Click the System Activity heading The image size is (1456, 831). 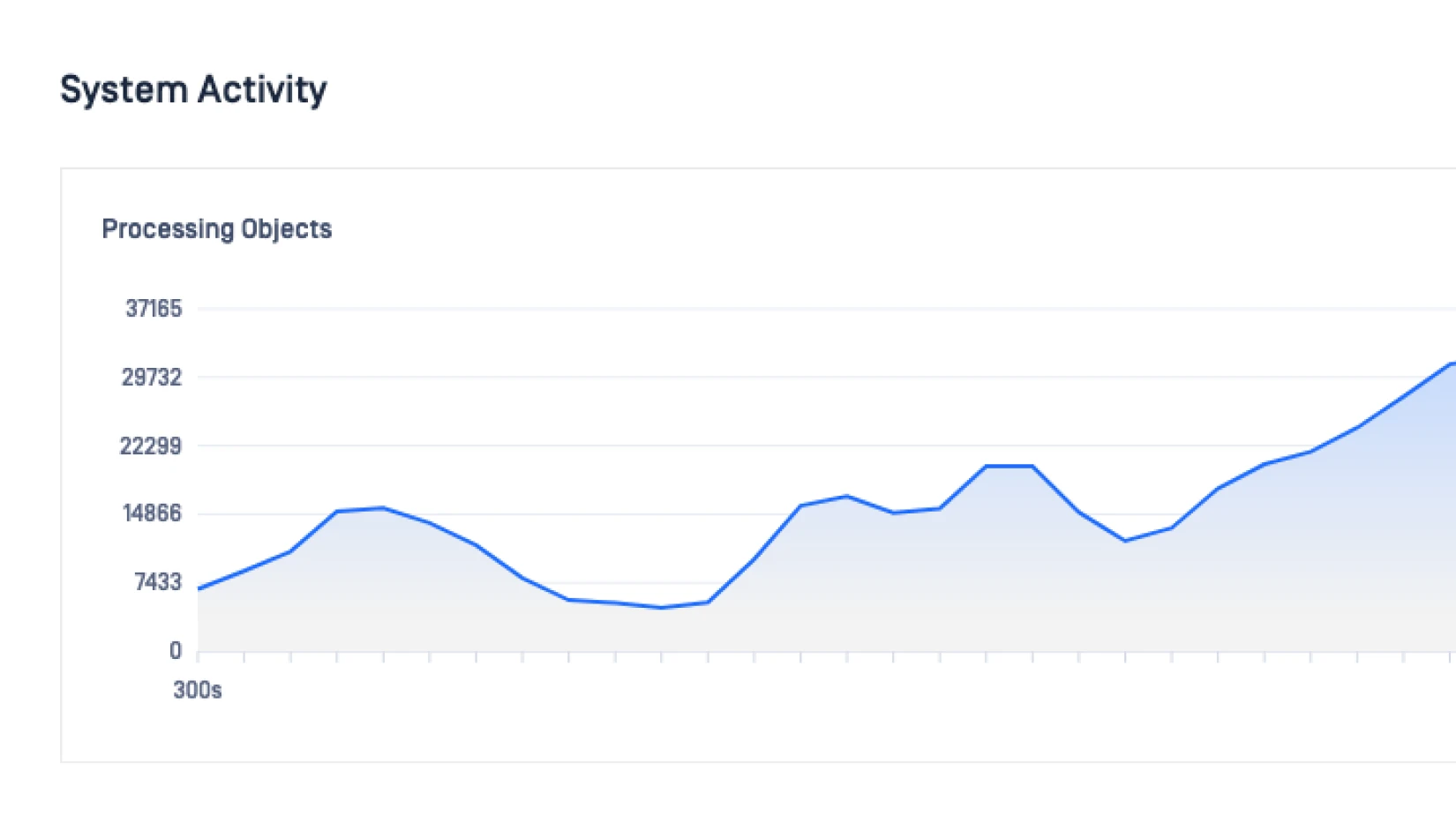point(193,90)
